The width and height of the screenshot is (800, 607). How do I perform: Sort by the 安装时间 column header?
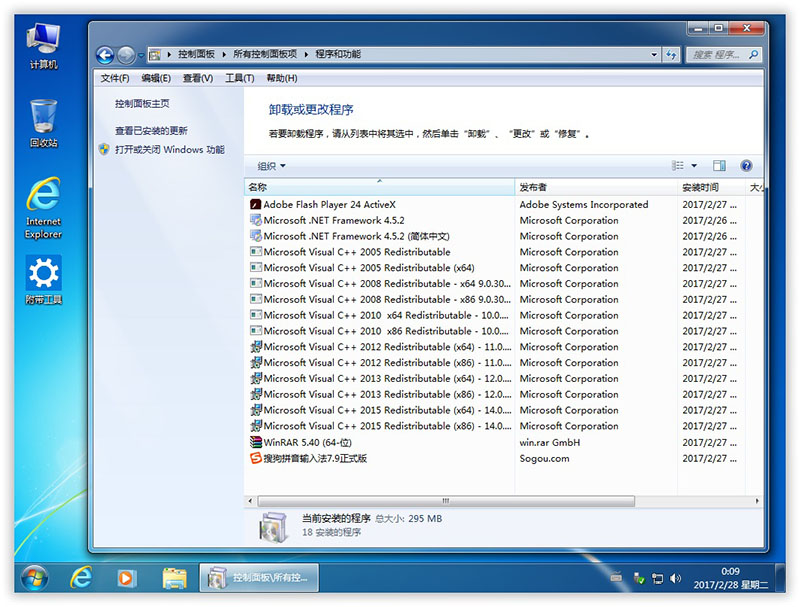tap(711, 187)
